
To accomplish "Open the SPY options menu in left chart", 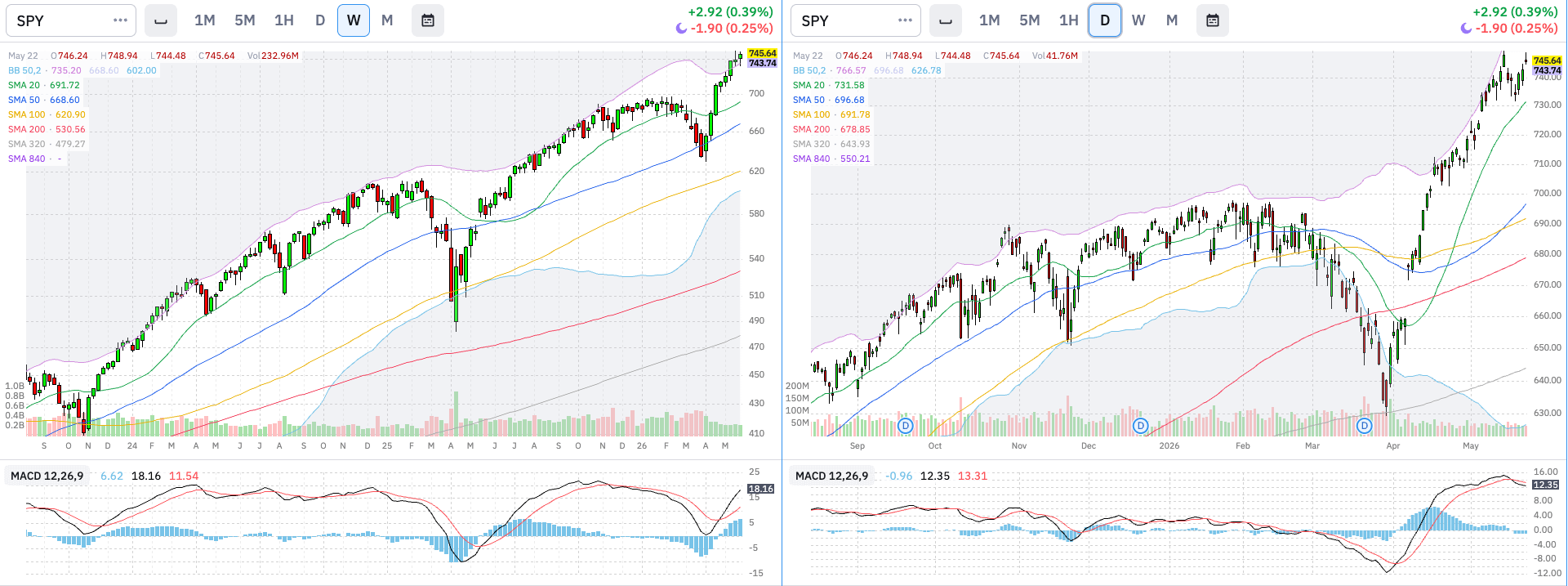I will click(x=120, y=20).
